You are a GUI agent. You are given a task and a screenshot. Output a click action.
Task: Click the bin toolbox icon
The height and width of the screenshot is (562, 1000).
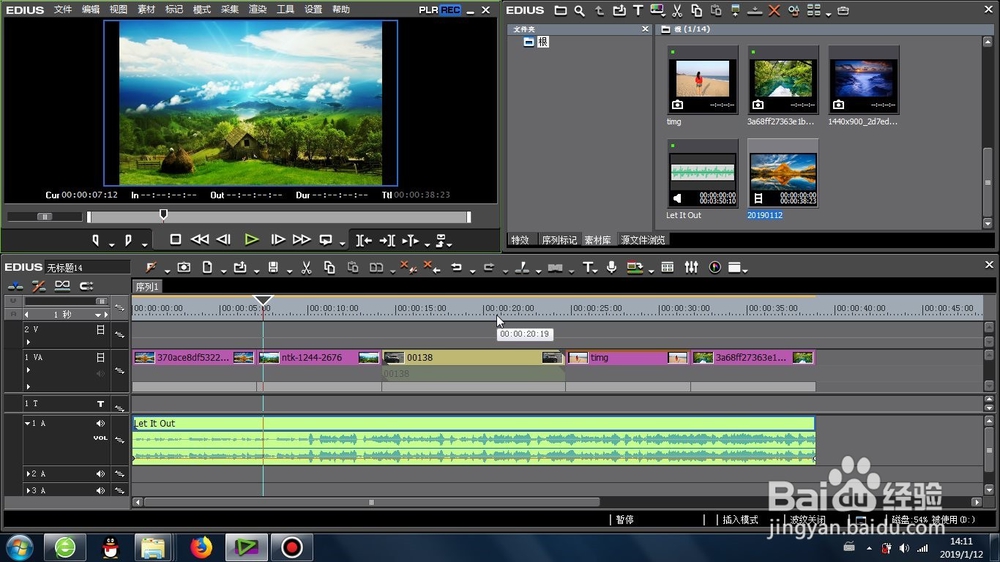click(843, 10)
